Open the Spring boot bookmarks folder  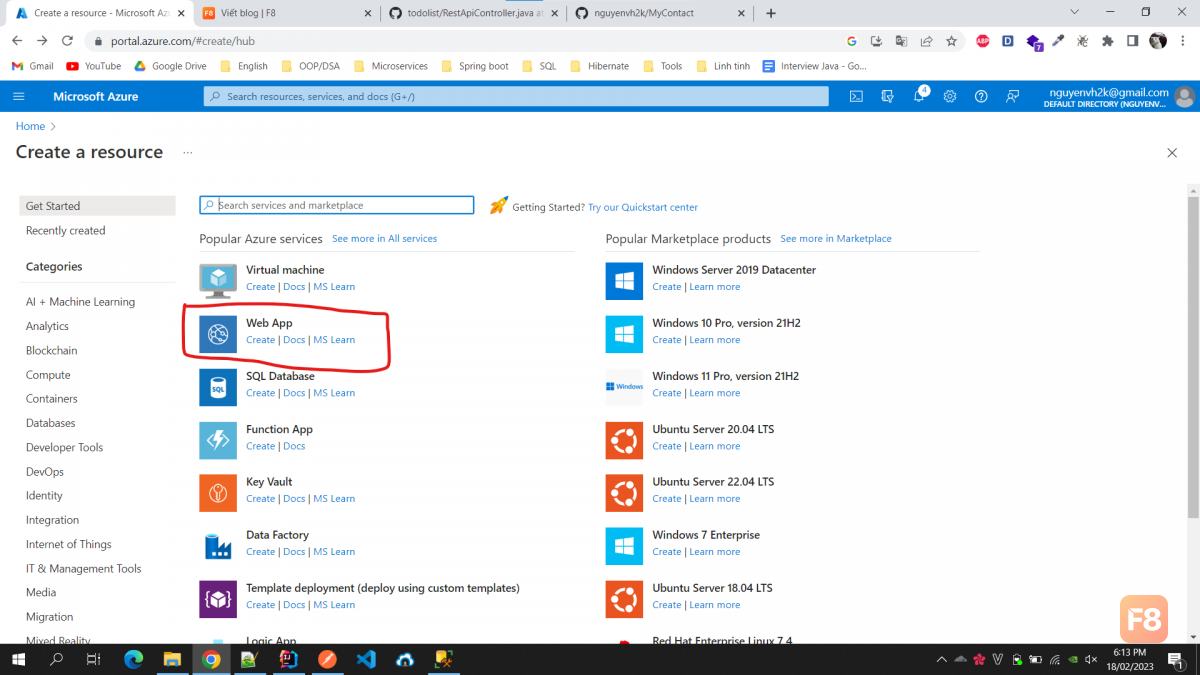(x=474, y=66)
